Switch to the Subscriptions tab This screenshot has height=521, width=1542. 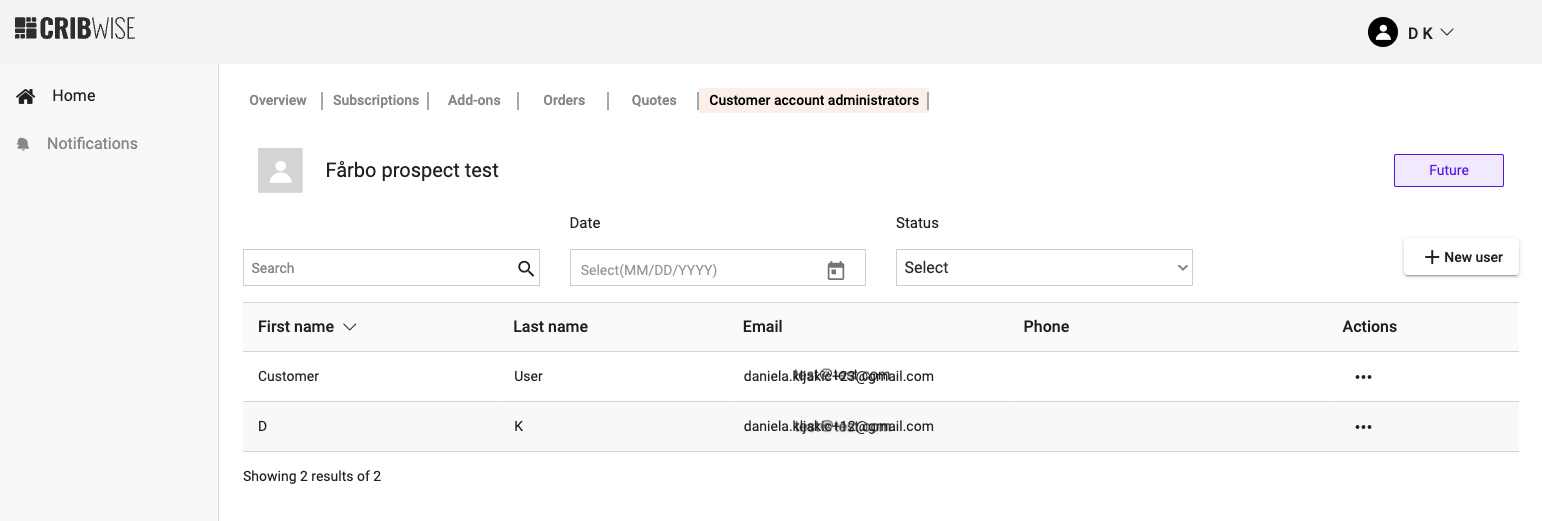point(376,100)
